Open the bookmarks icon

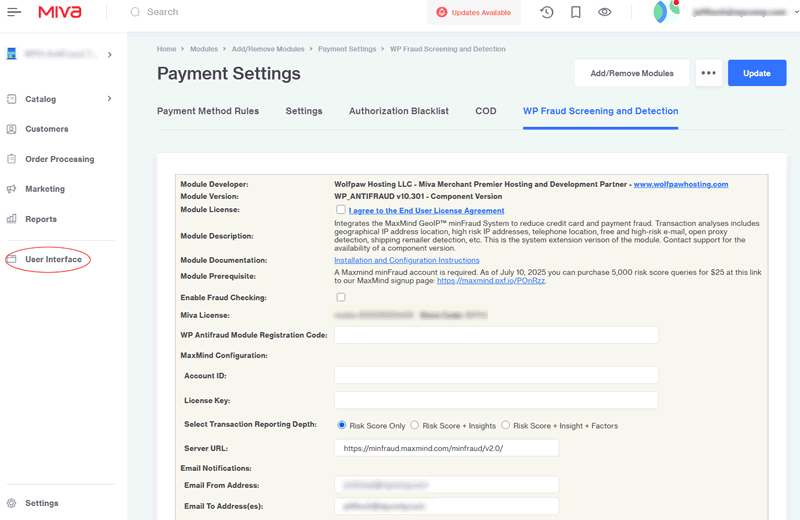[x=576, y=12]
